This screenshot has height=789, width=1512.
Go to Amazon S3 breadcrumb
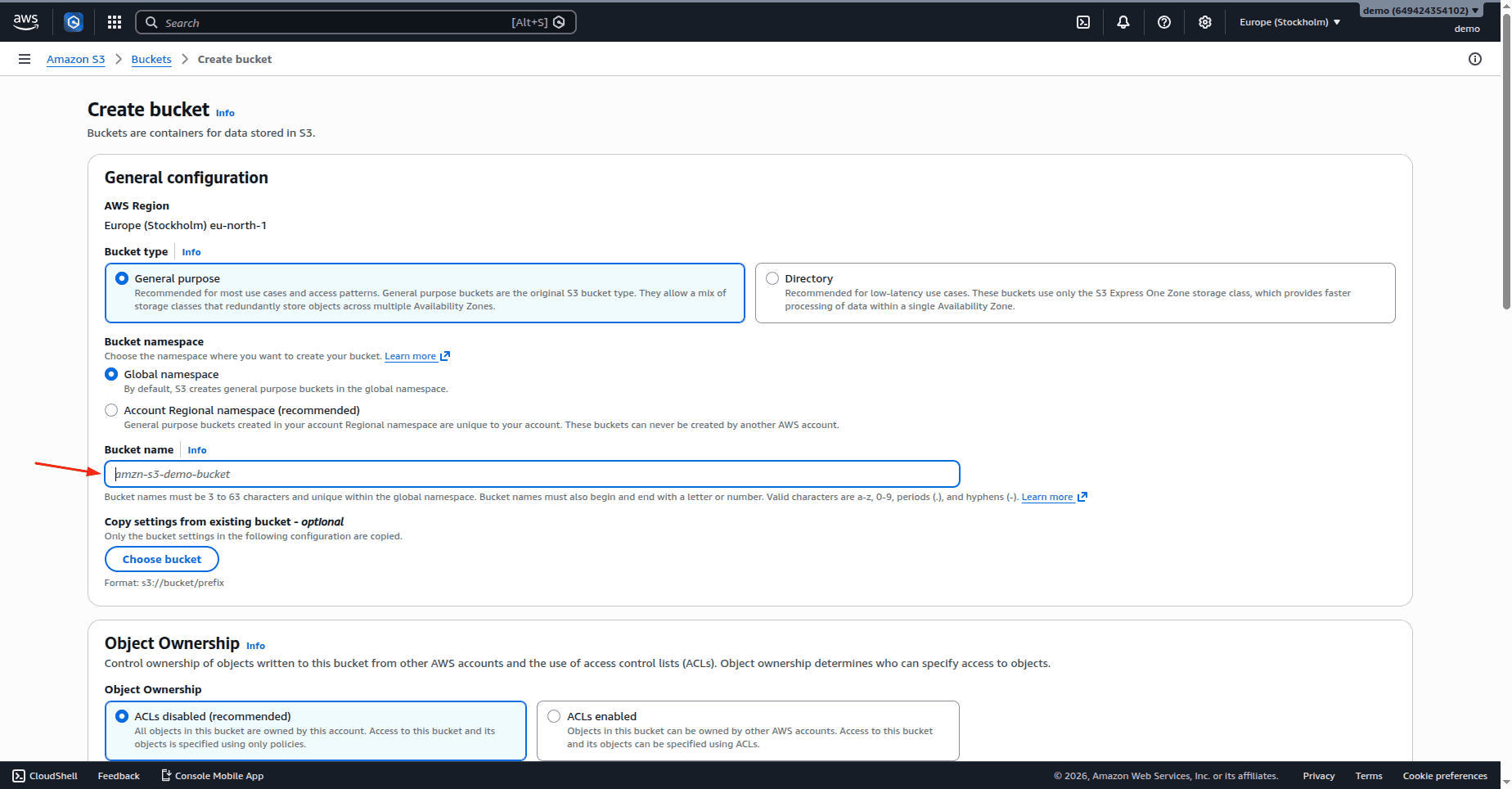(x=76, y=59)
